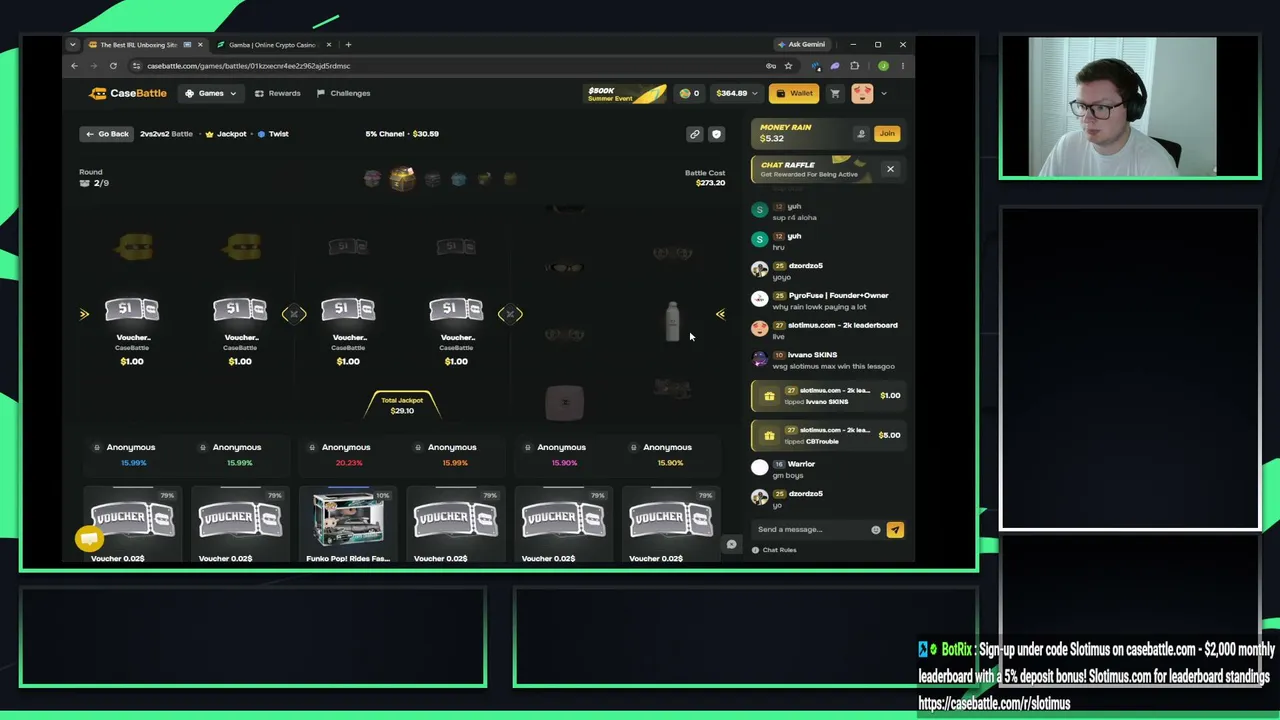Toggle the chat panel icon

[731, 544]
